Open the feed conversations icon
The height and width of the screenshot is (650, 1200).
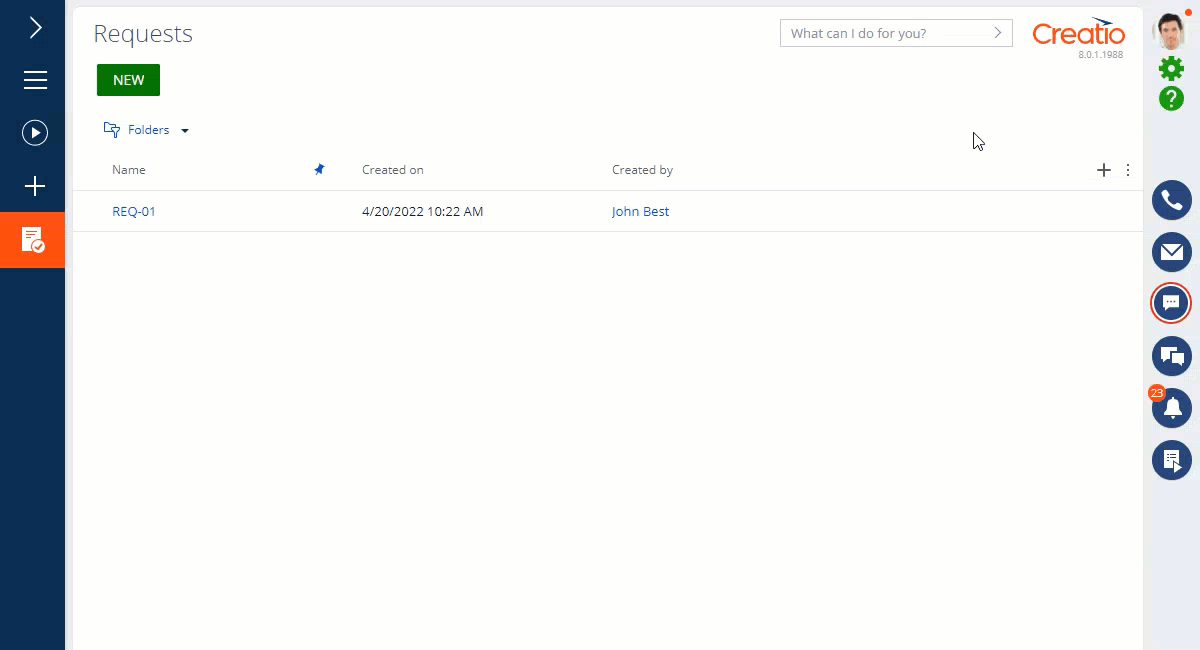(1172, 356)
